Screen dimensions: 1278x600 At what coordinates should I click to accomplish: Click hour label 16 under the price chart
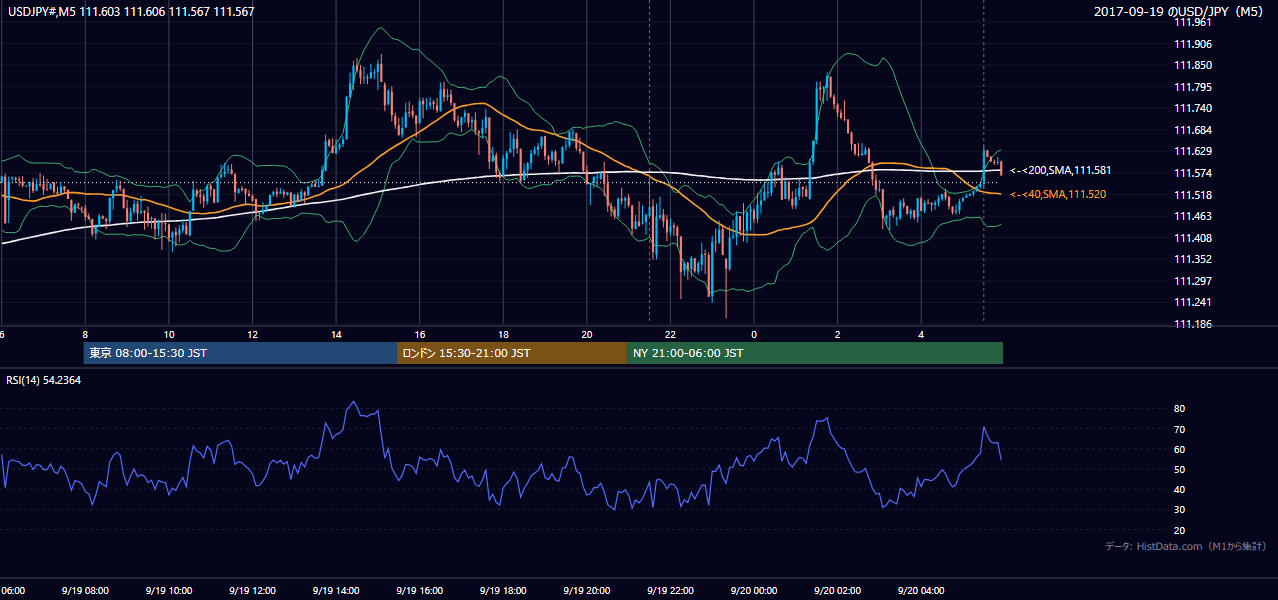point(420,335)
